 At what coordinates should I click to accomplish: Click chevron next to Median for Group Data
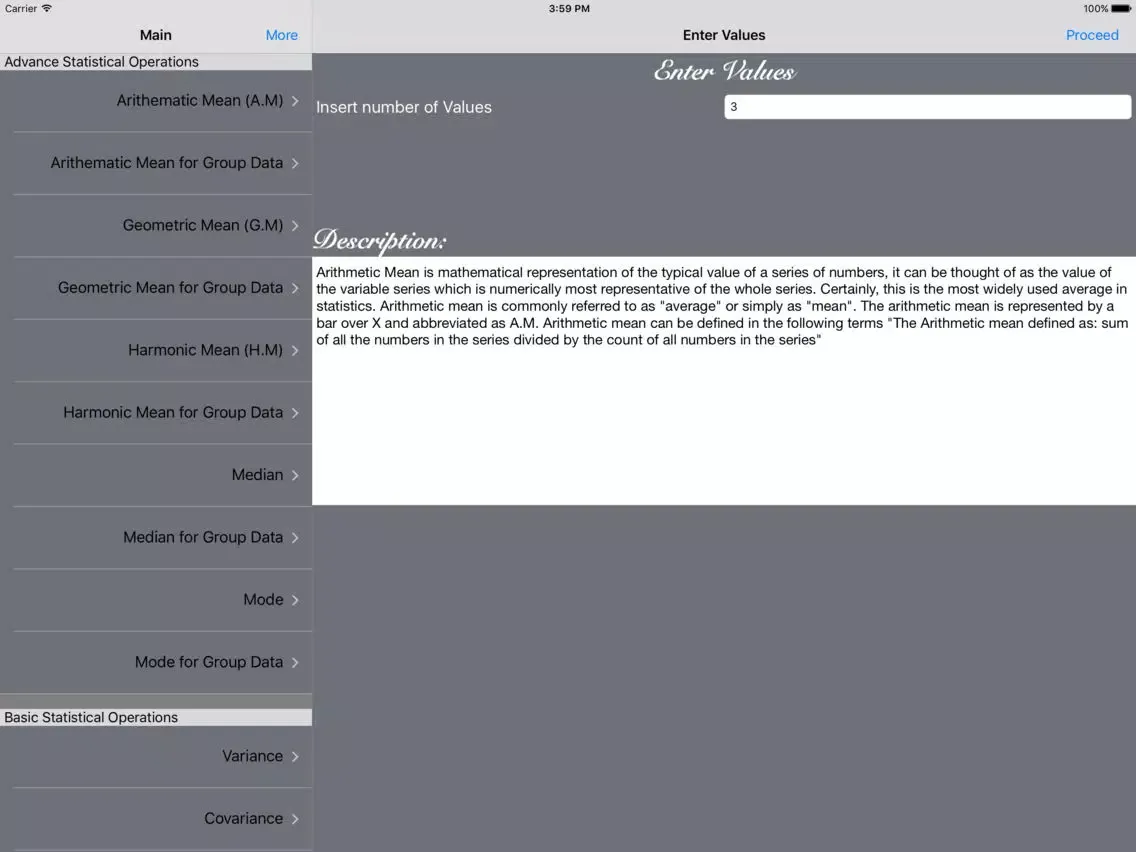295,537
